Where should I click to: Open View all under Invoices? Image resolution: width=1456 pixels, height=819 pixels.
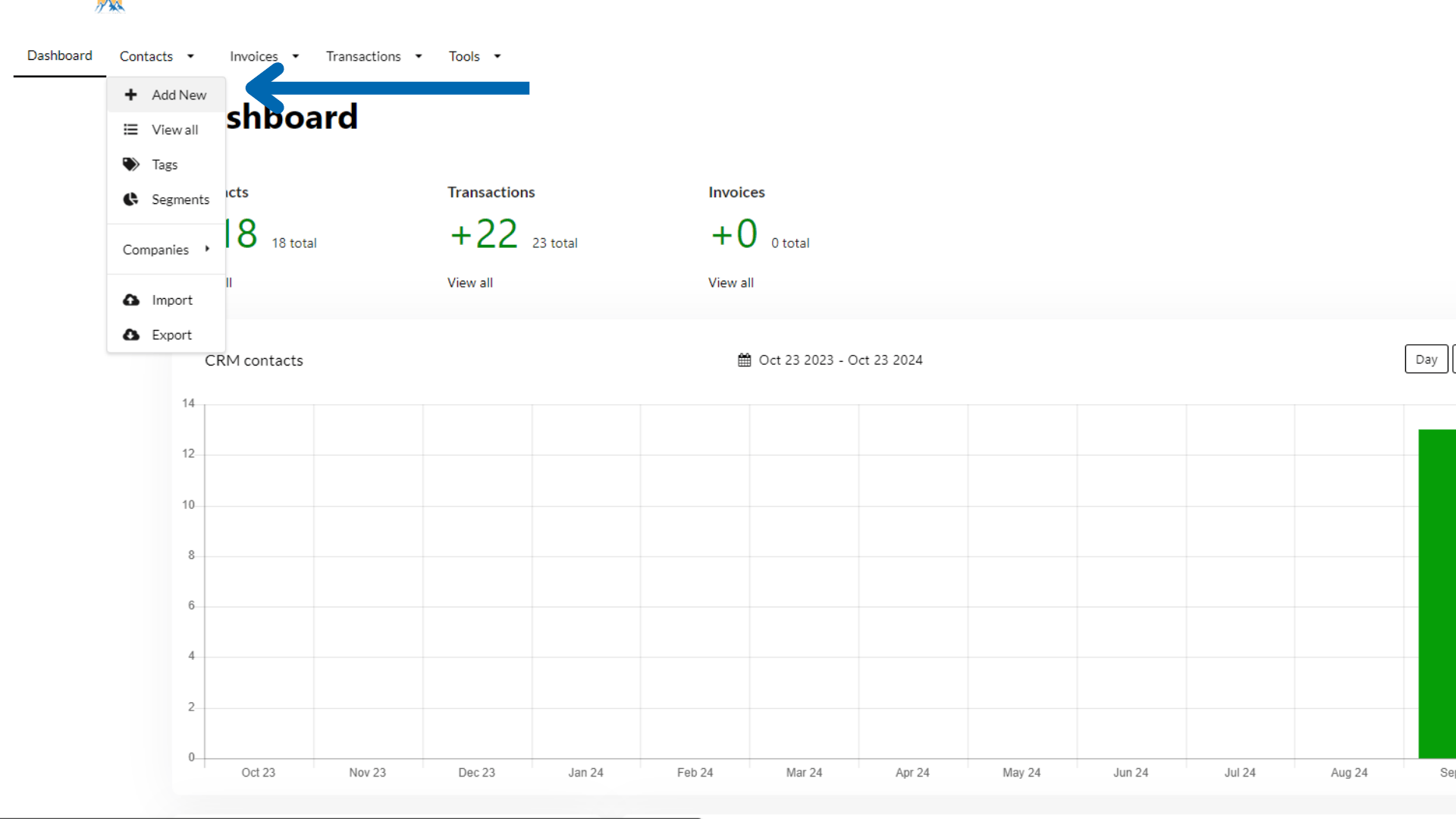point(730,283)
